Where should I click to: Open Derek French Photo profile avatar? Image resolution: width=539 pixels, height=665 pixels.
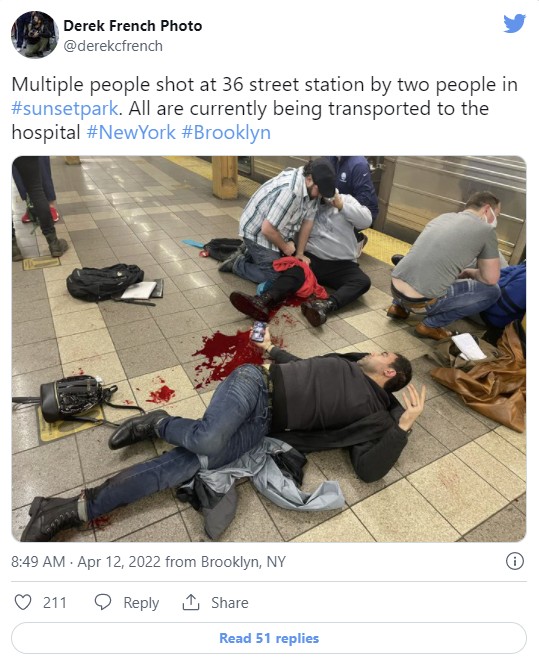[x=34, y=34]
